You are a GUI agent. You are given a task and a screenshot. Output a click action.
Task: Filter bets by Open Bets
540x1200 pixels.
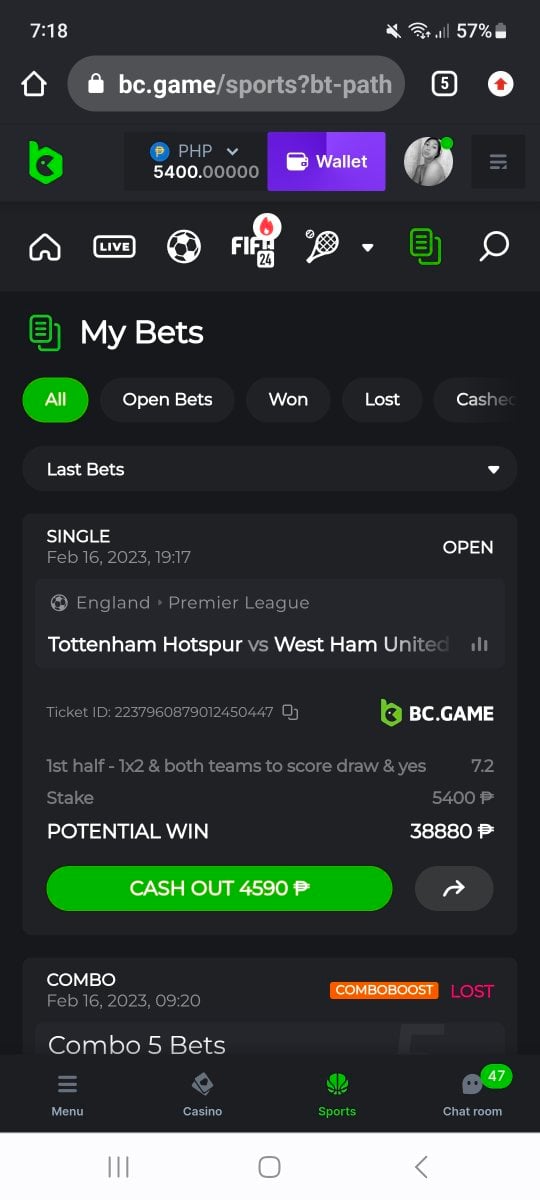168,399
